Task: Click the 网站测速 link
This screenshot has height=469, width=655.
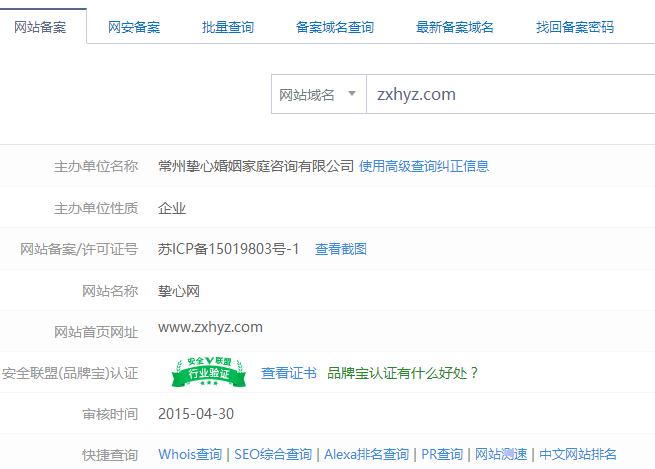Action: pos(501,454)
